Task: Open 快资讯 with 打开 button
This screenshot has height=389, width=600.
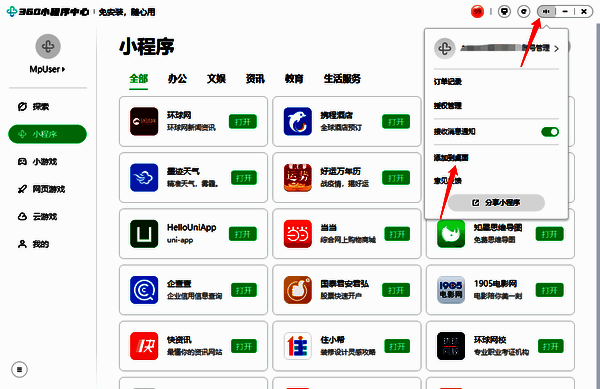Action: point(244,346)
